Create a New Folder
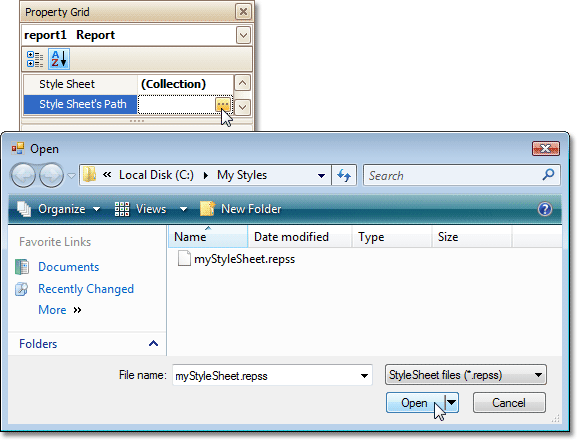Image resolution: width=577 pixels, height=440 pixels. tap(241, 209)
